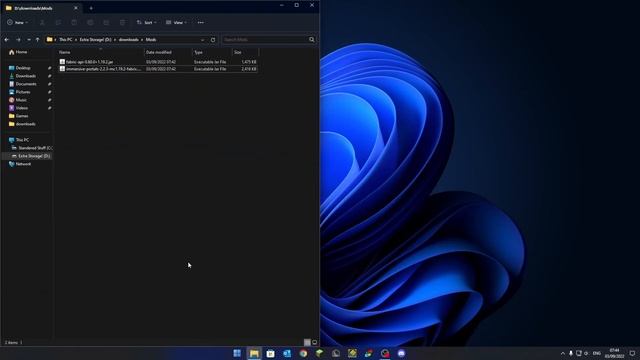The image size is (640, 360).
Task: Click the 1,475 KB size cell
Action: coord(249,62)
